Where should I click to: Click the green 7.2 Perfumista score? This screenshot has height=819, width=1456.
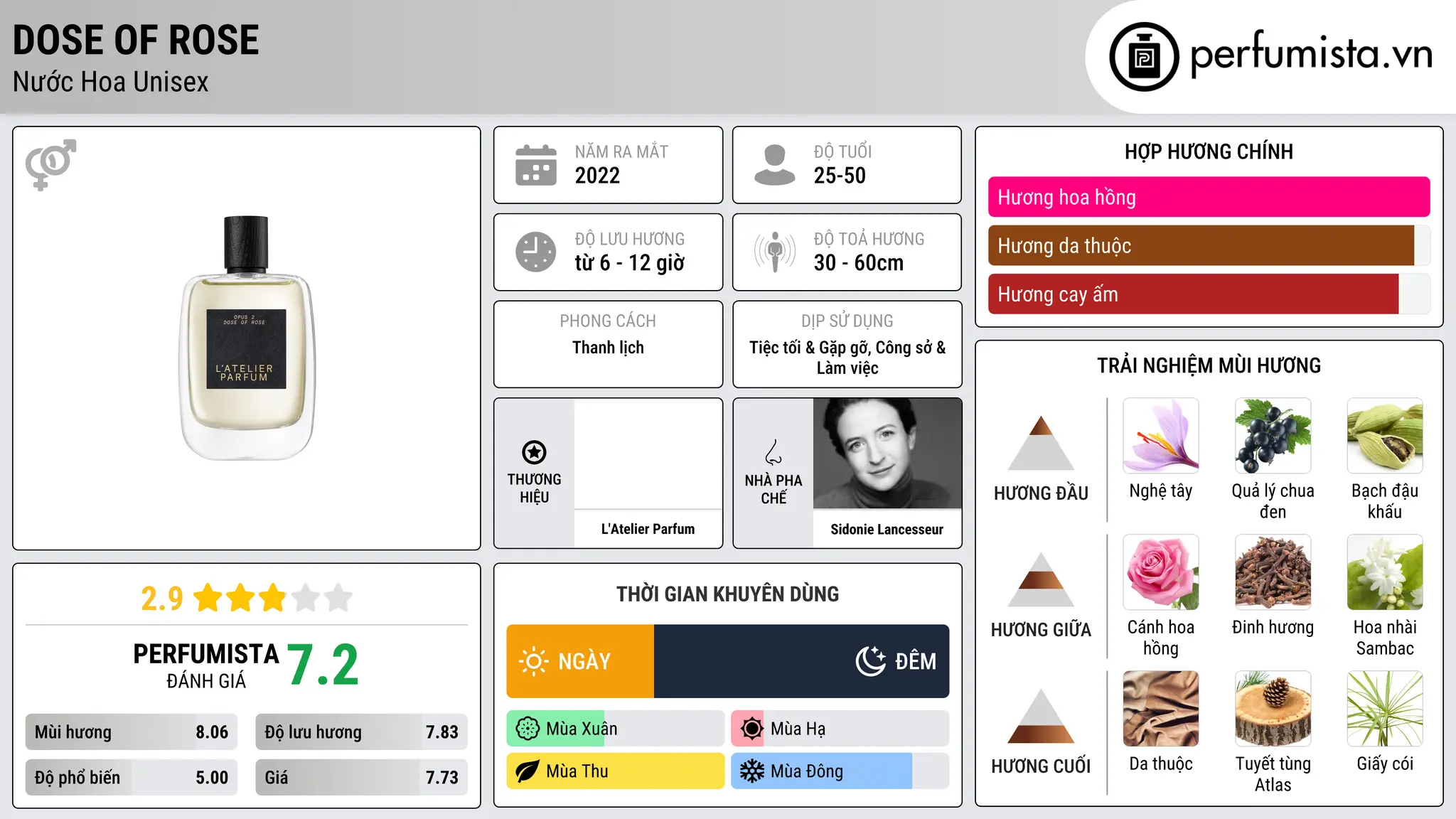coord(323,665)
